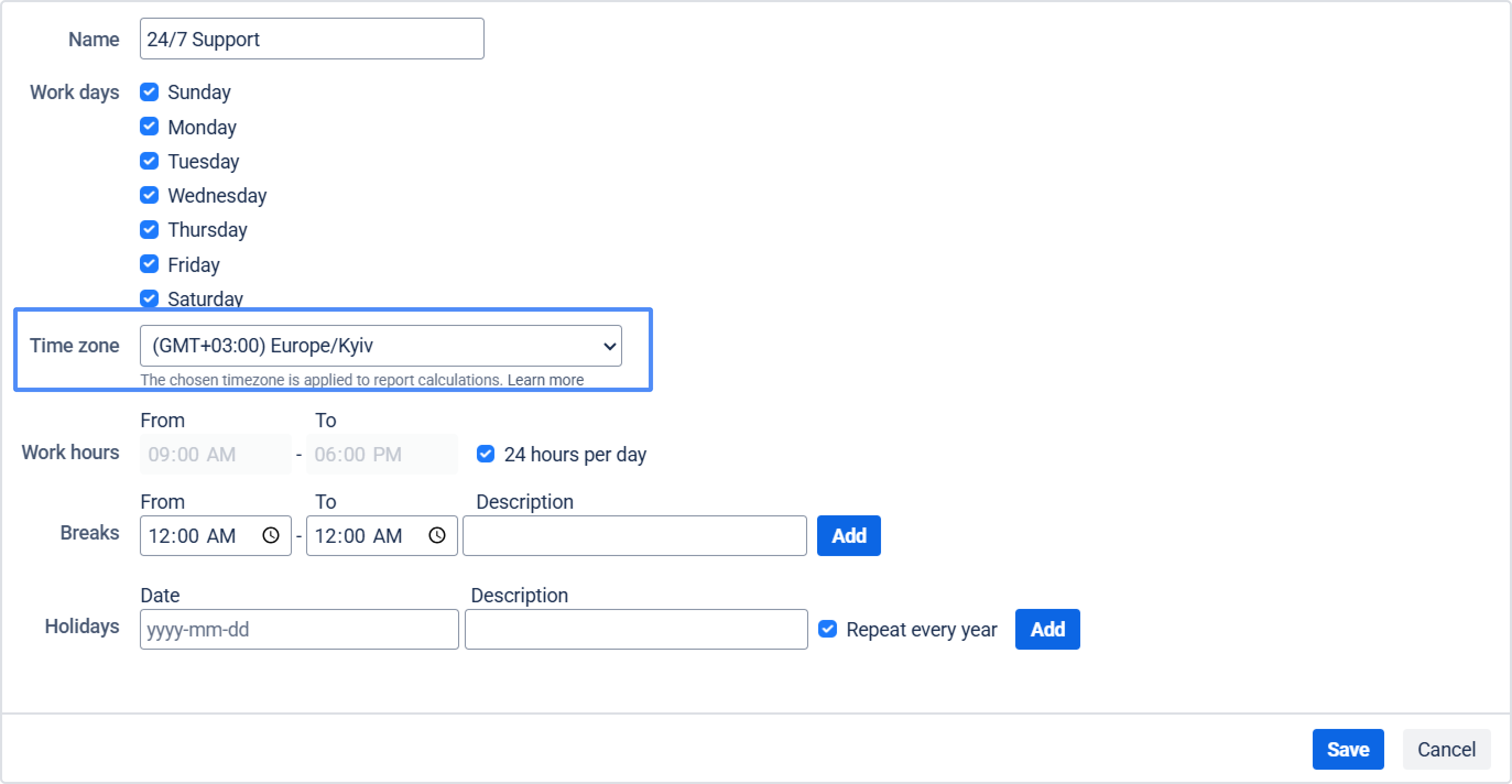Toggle the Repeat every year checkbox
Image resolution: width=1512 pixels, height=784 pixels.
[828, 629]
